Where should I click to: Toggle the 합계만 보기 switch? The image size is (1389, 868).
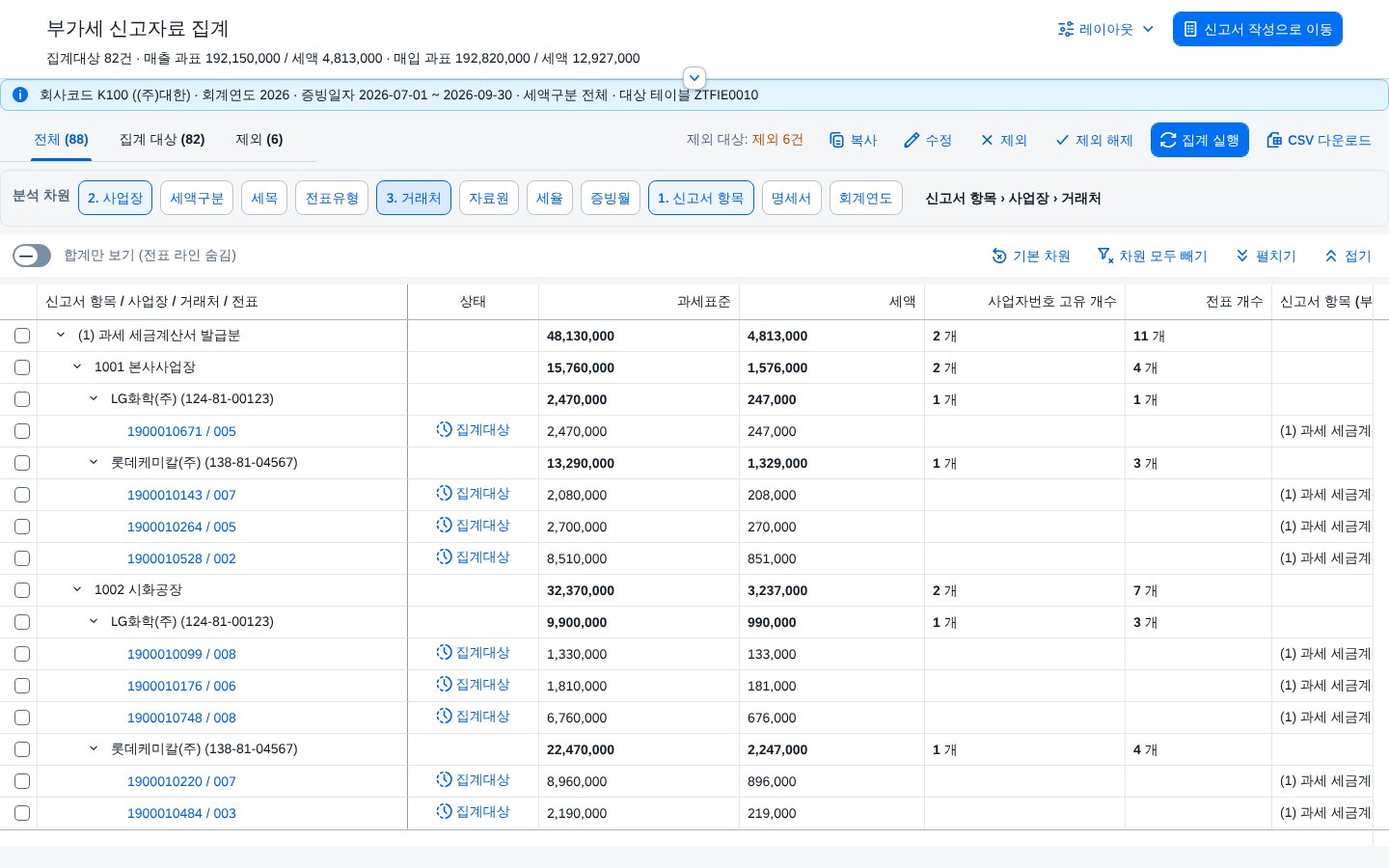click(32, 255)
